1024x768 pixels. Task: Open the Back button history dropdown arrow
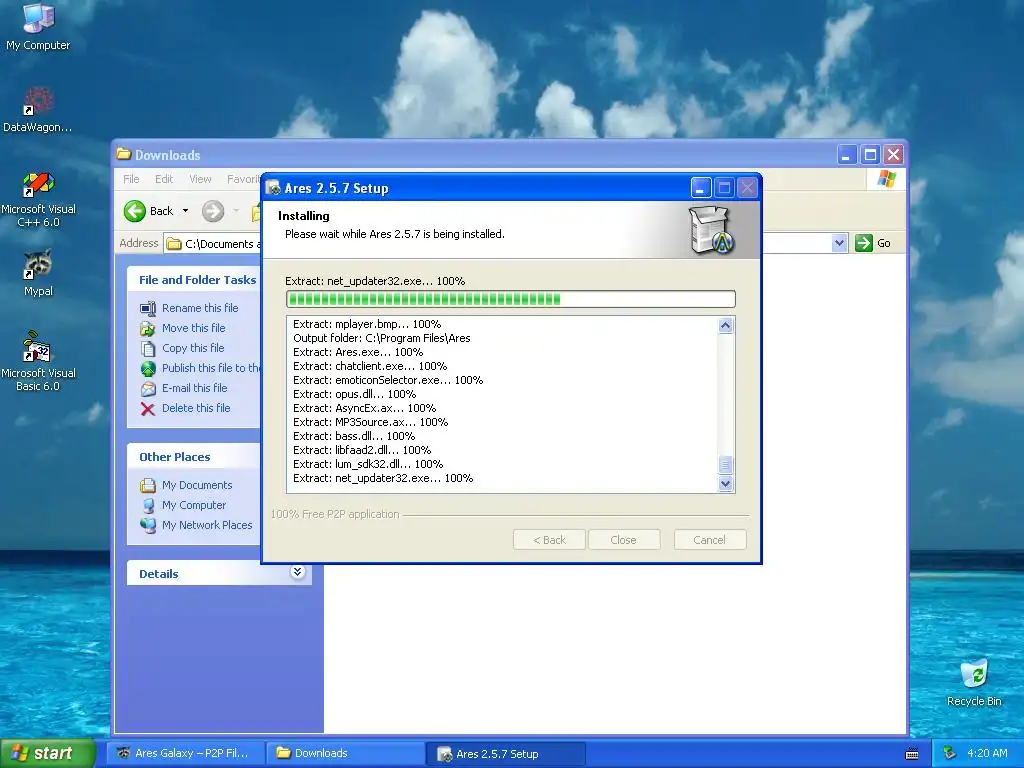pyautogui.click(x=185, y=211)
